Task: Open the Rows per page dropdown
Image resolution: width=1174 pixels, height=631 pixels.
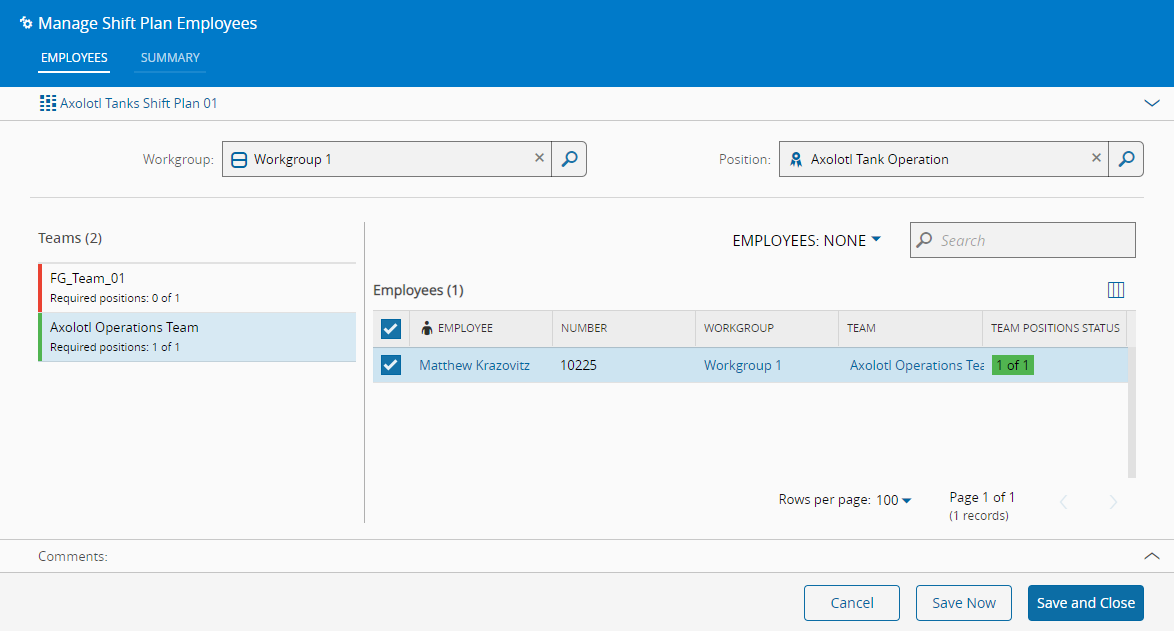Action: [893, 500]
